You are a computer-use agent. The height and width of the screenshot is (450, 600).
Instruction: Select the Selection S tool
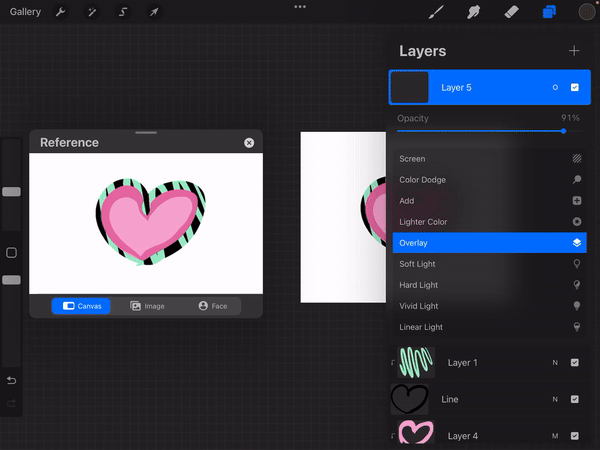123,12
